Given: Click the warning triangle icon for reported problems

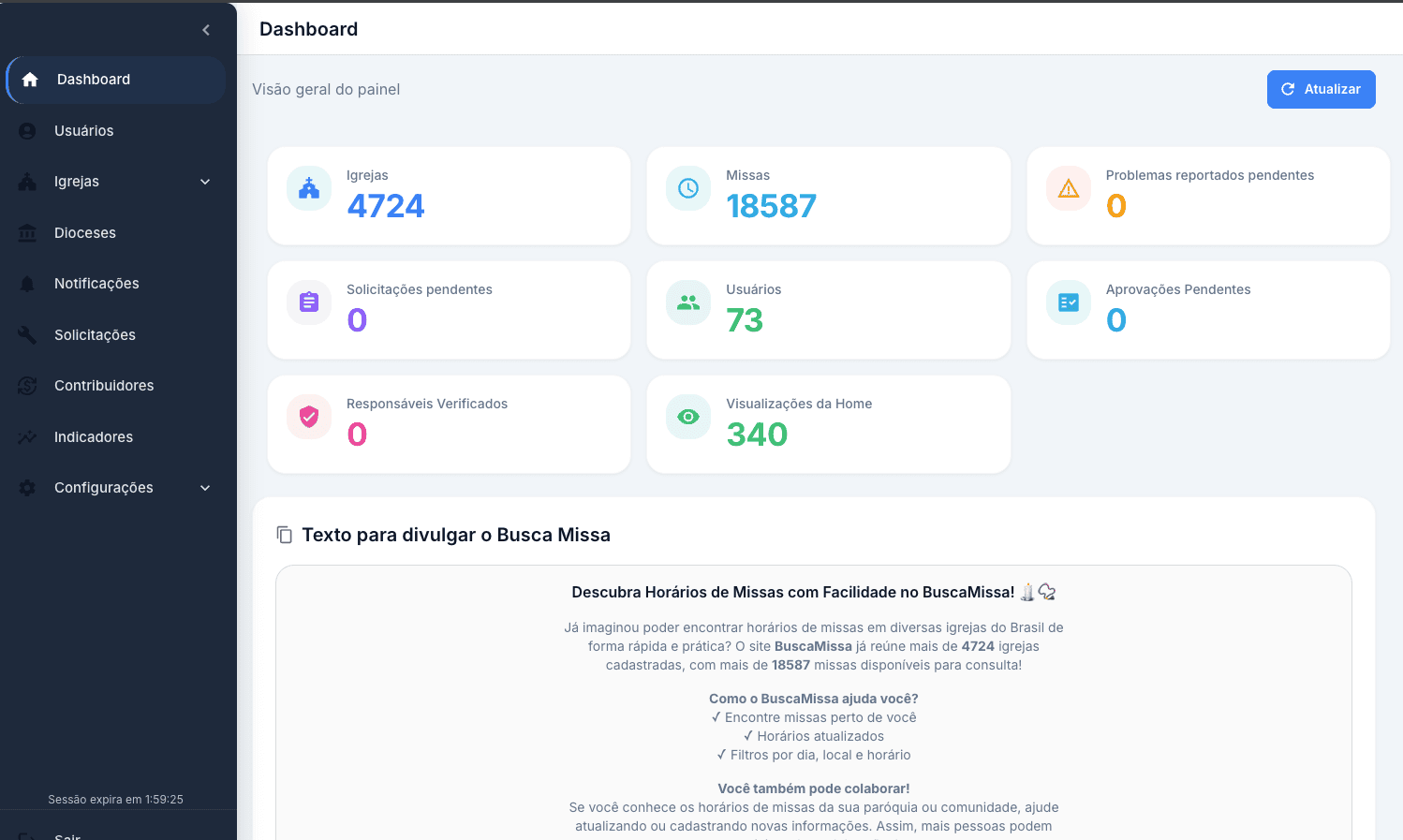Looking at the screenshot, I should [x=1069, y=188].
